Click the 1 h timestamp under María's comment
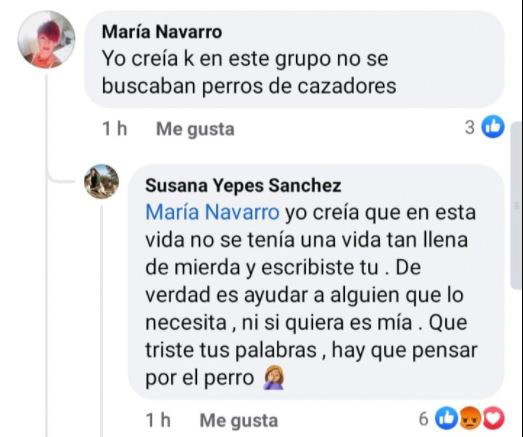Viewport: 523px width, 437px height. [114, 129]
